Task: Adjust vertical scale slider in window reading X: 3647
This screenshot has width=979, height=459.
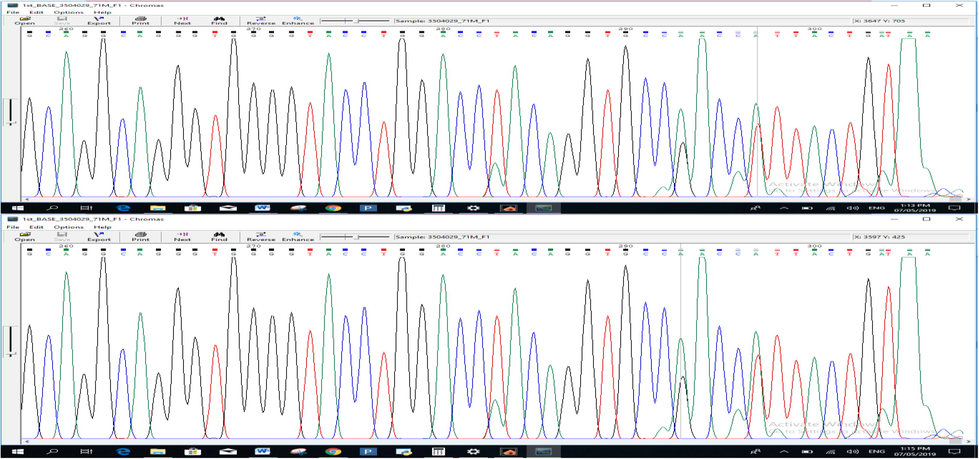Action: click(9, 112)
